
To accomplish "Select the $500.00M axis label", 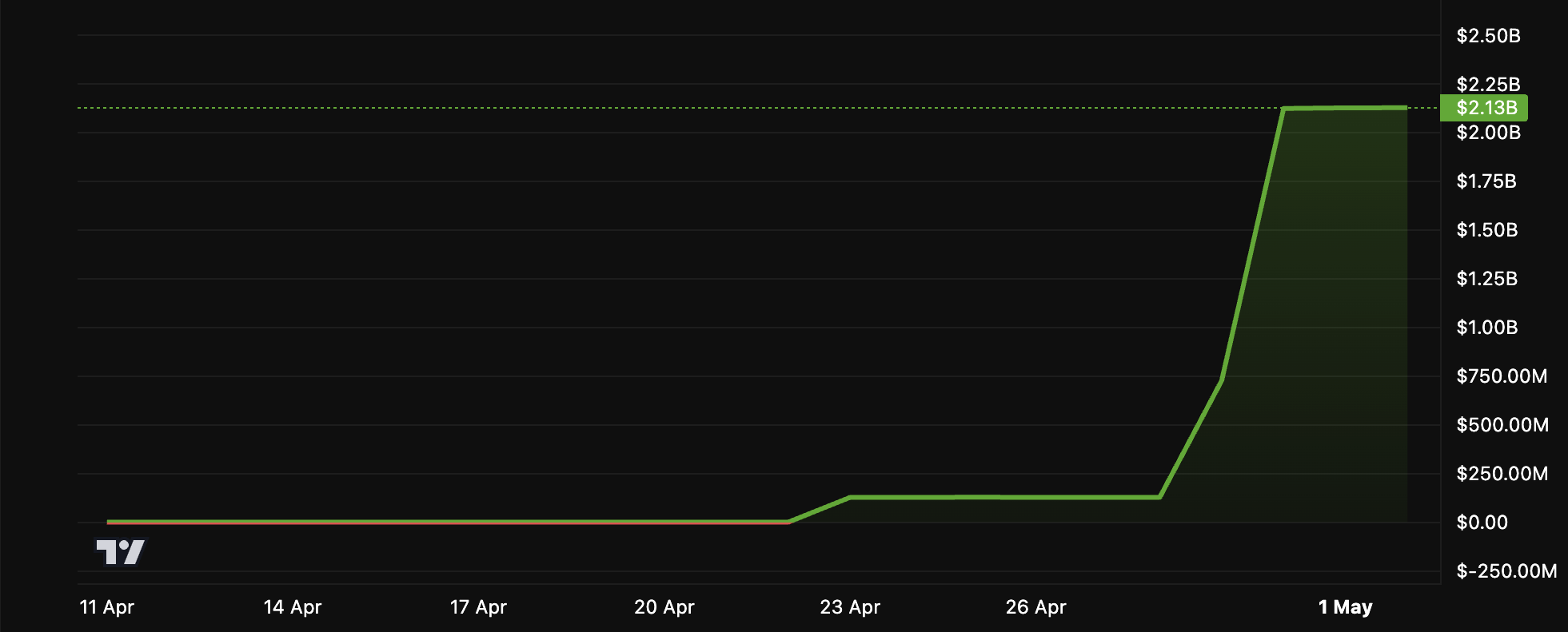I will (x=1502, y=425).
